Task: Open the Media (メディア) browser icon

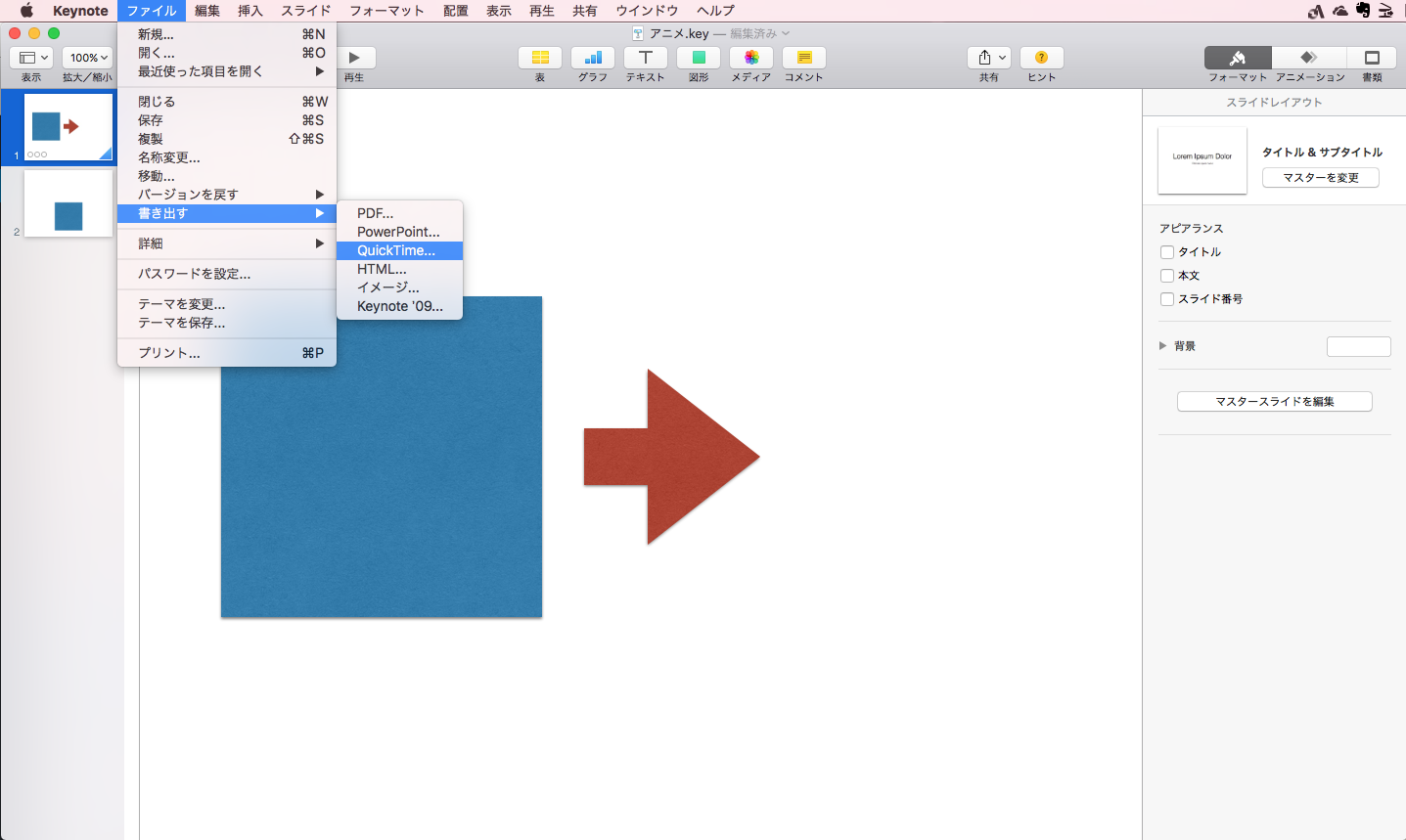Action: click(x=751, y=58)
